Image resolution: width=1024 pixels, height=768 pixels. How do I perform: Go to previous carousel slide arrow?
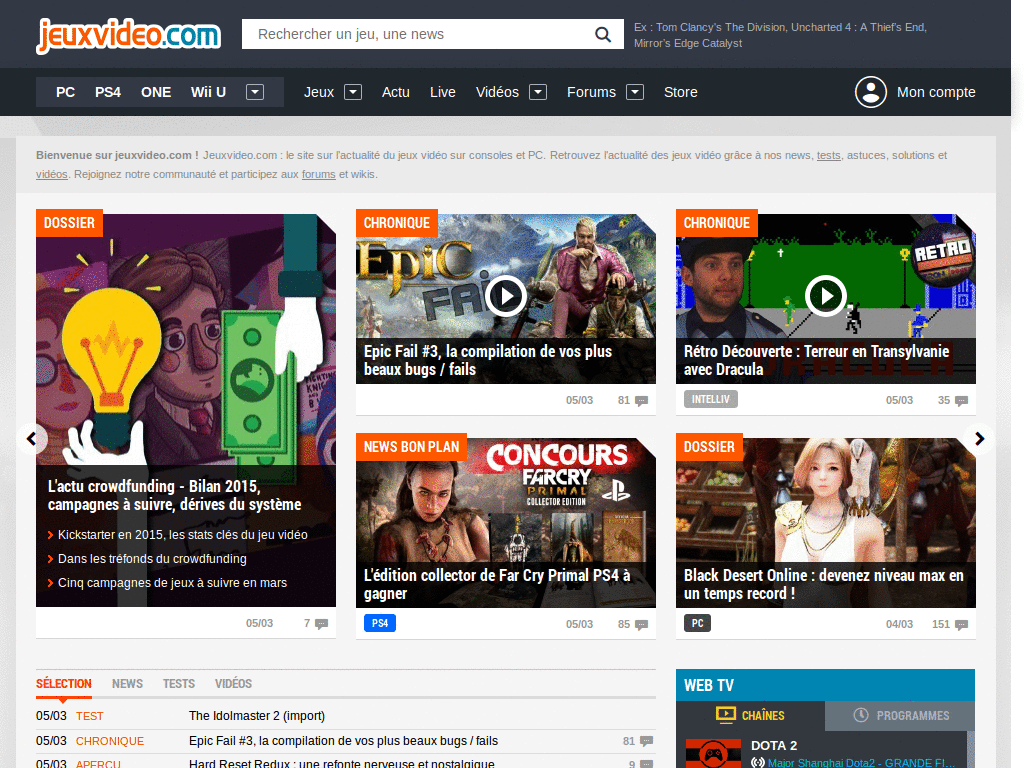(x=32, y=438)
